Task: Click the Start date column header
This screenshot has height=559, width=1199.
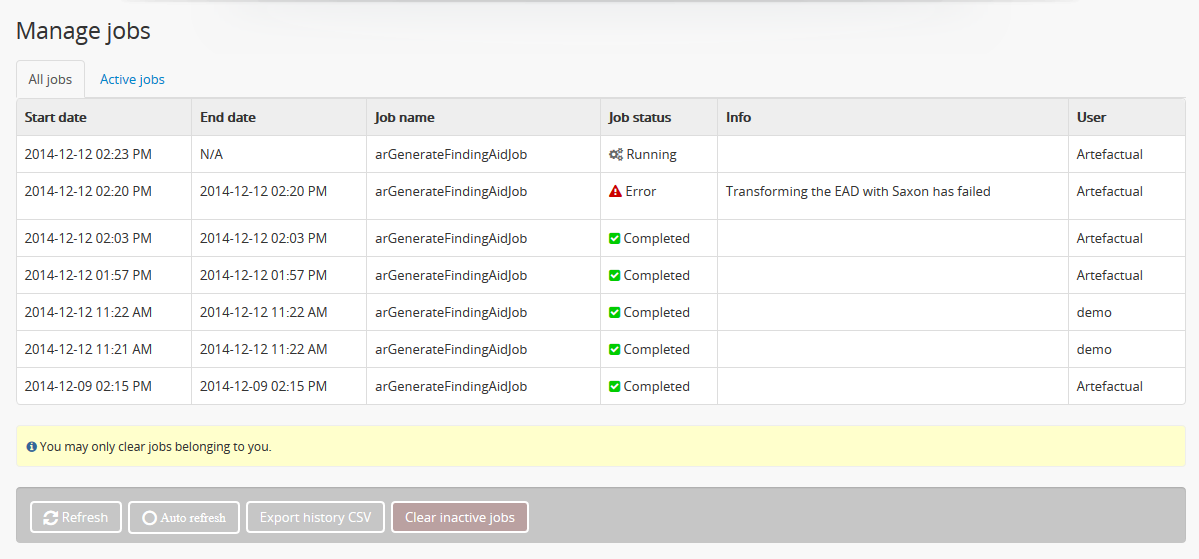Action: coord(56,118)
